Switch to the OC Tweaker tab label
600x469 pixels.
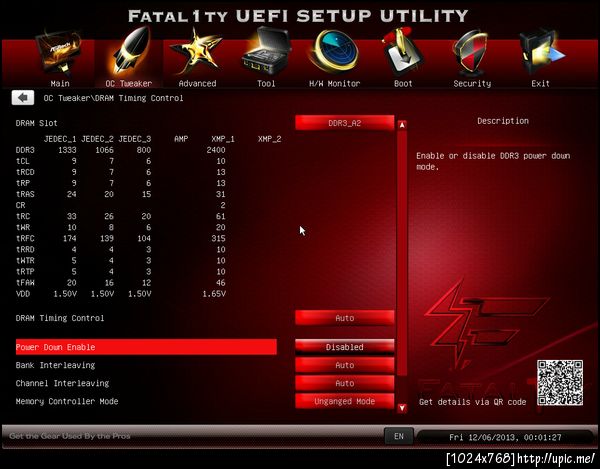(x=129, y=83)
